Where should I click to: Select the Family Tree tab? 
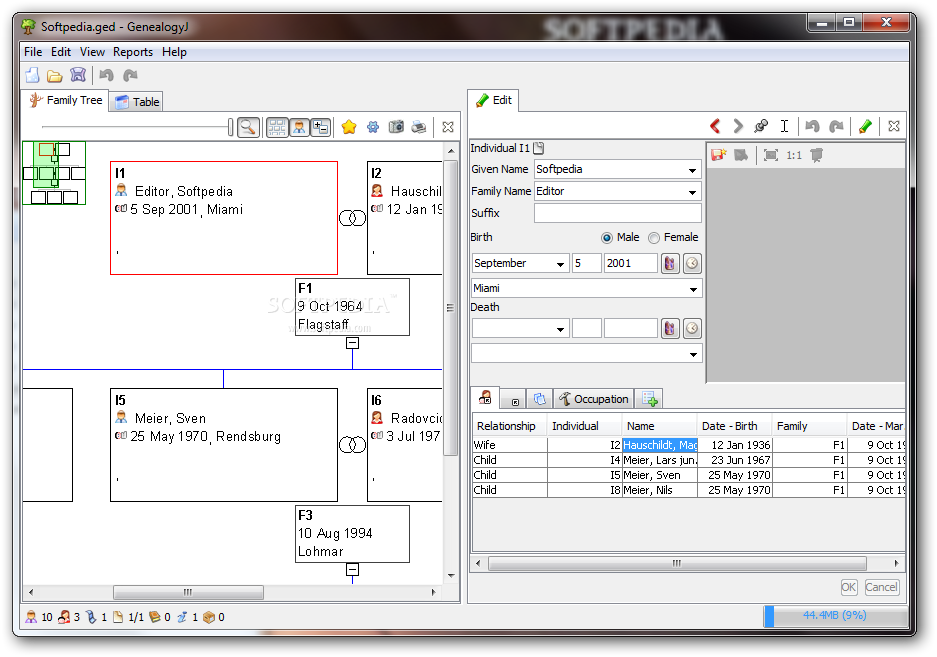coord(65,100)
